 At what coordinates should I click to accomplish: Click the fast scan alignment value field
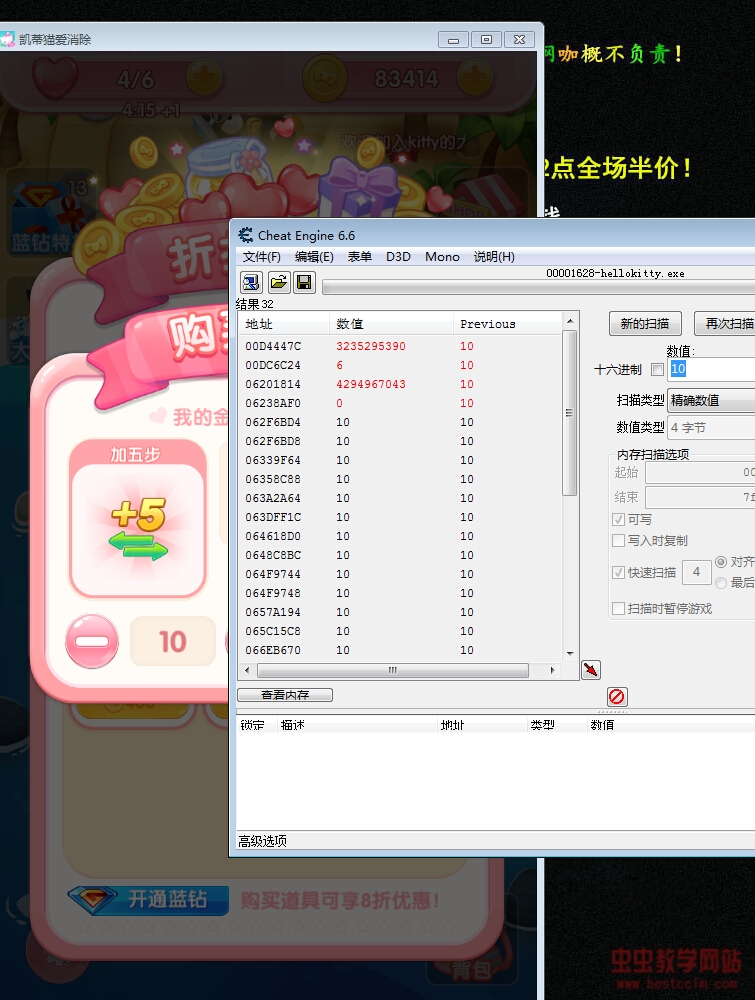pyautogui.click(x=696, y=573)
